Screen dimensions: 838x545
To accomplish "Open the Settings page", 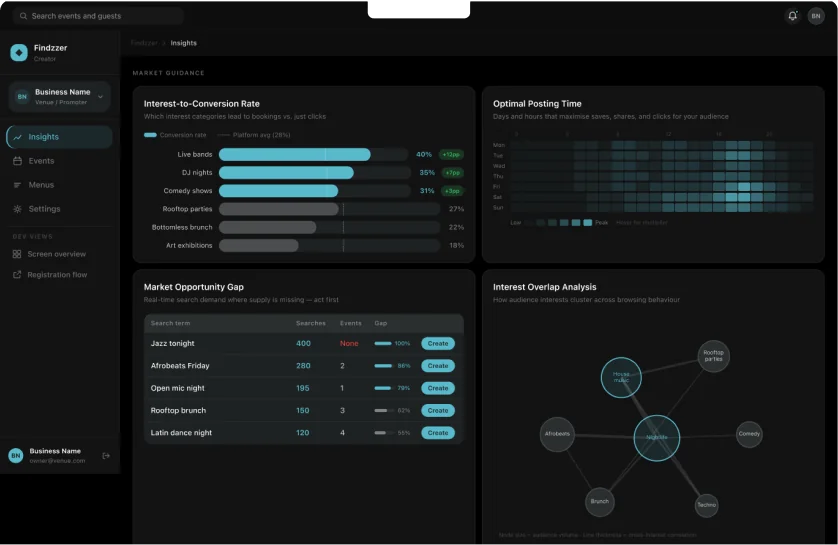I will coord(59,209).
